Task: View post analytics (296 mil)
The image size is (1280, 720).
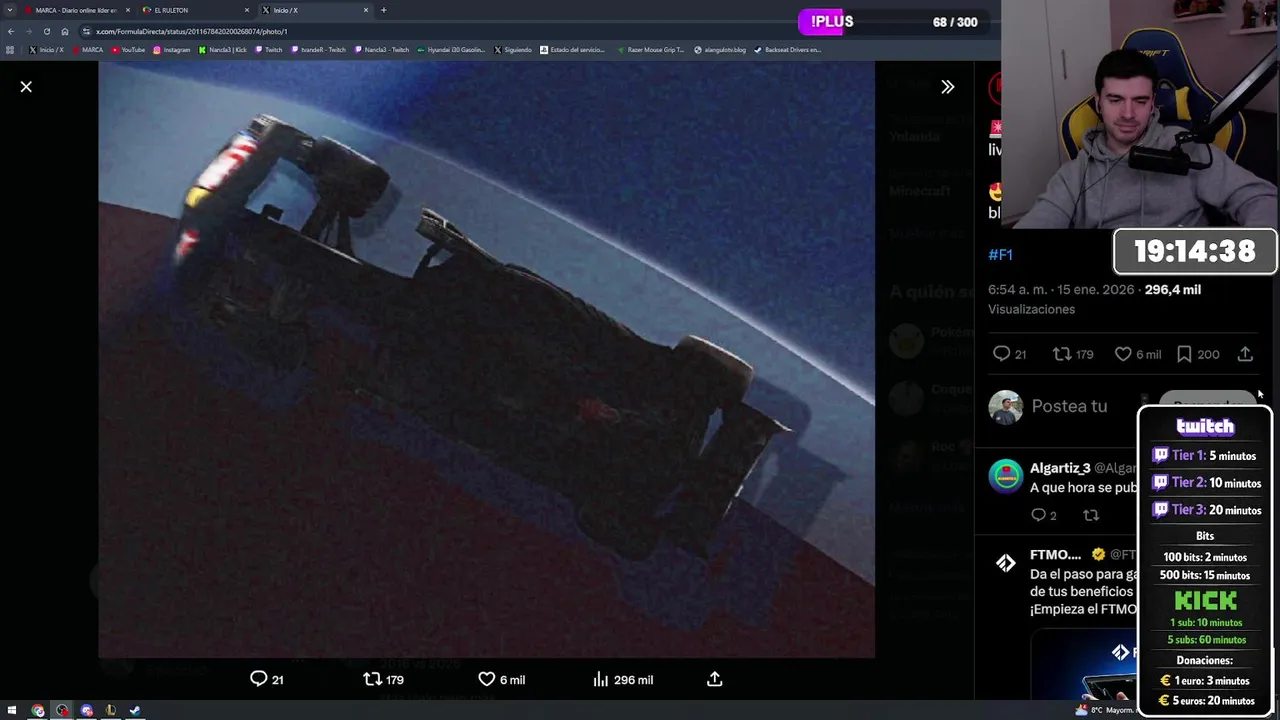Action: pos(623,679)
